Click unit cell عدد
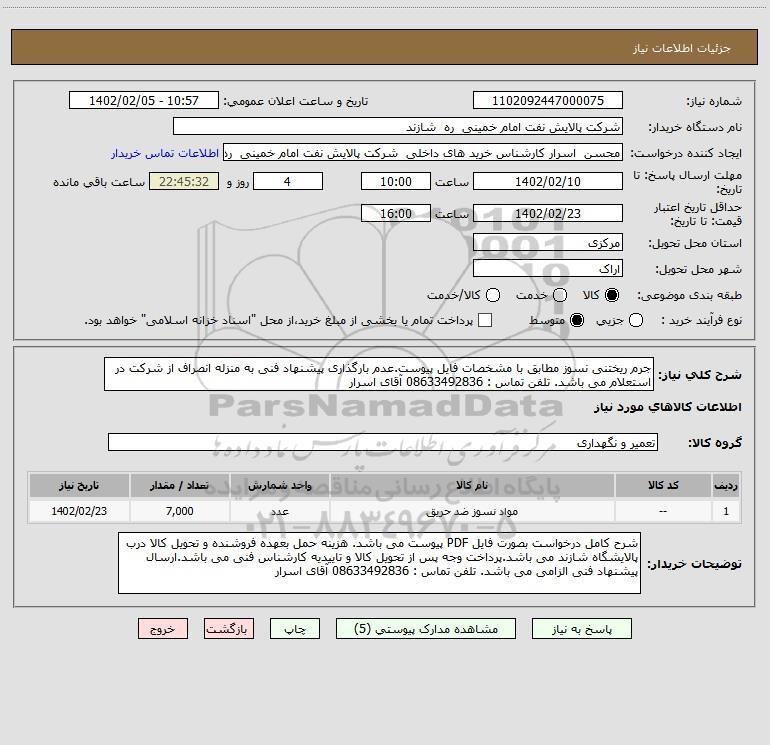The height and width of the screenshot is (745, 770). click(280, 511)
